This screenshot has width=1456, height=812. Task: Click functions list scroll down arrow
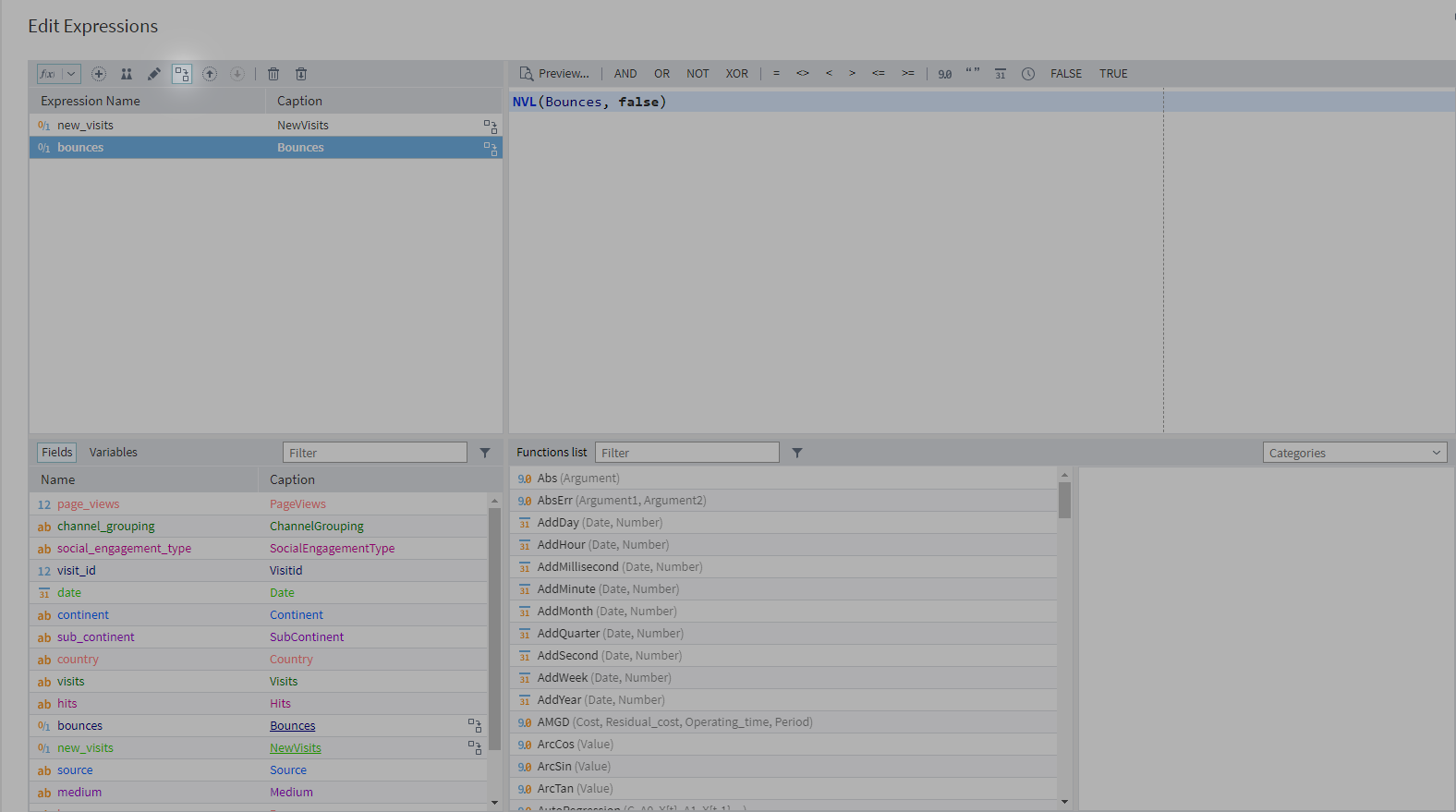pyautogui.click(x=1064, y=802)
